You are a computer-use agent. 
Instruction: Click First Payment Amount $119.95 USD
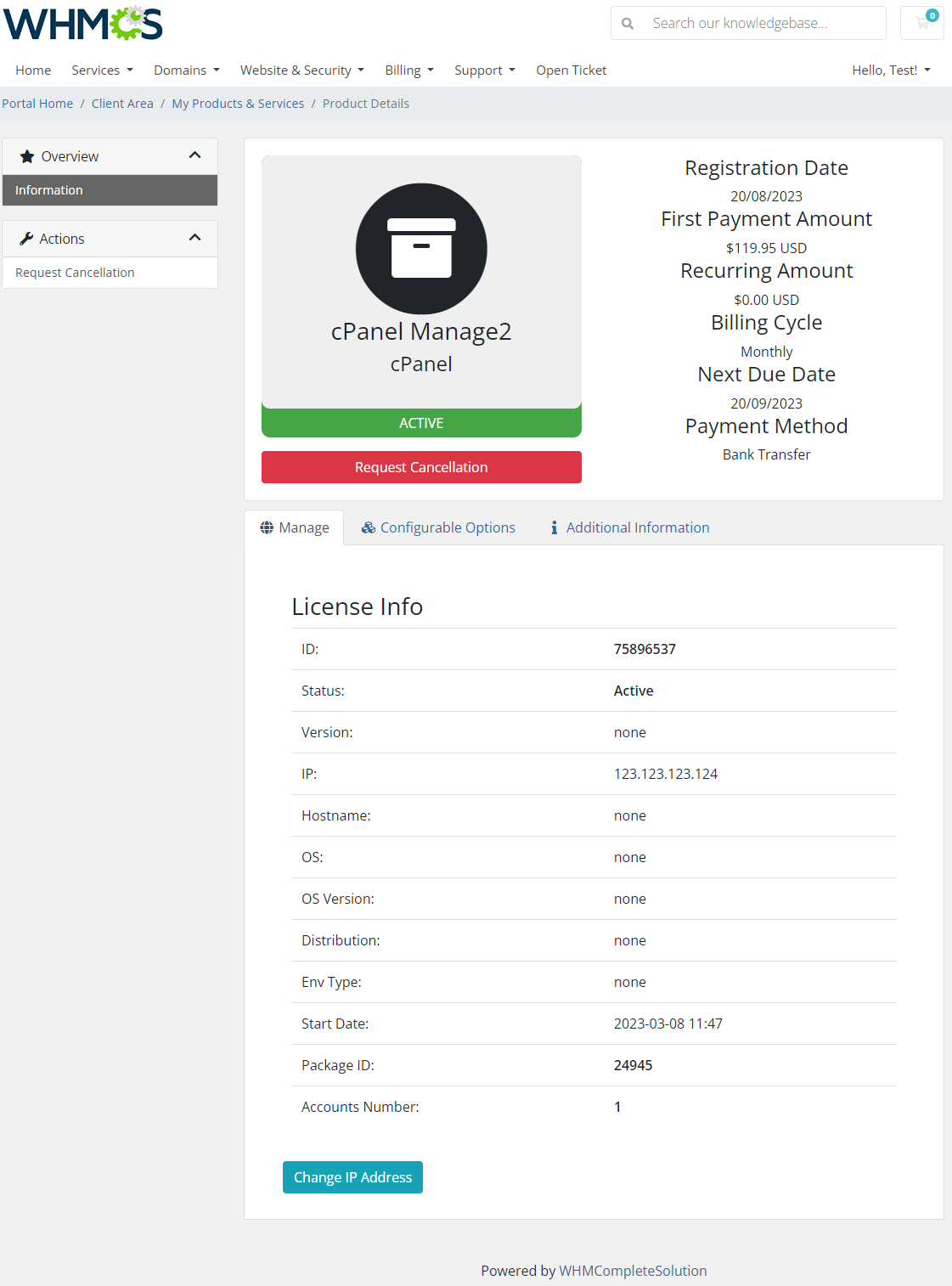767,248
